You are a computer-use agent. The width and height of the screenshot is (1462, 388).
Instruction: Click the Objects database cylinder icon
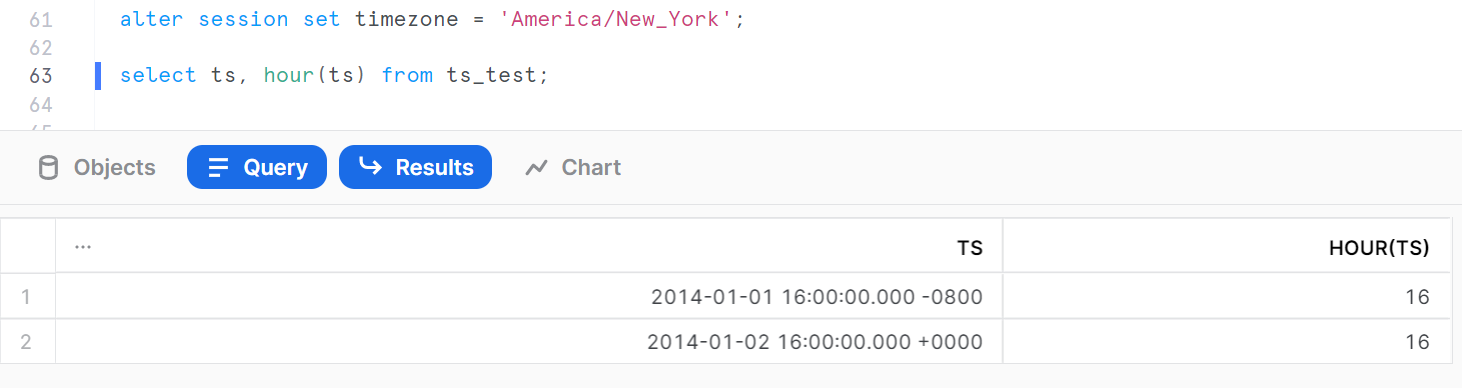(x=48, y=168)
